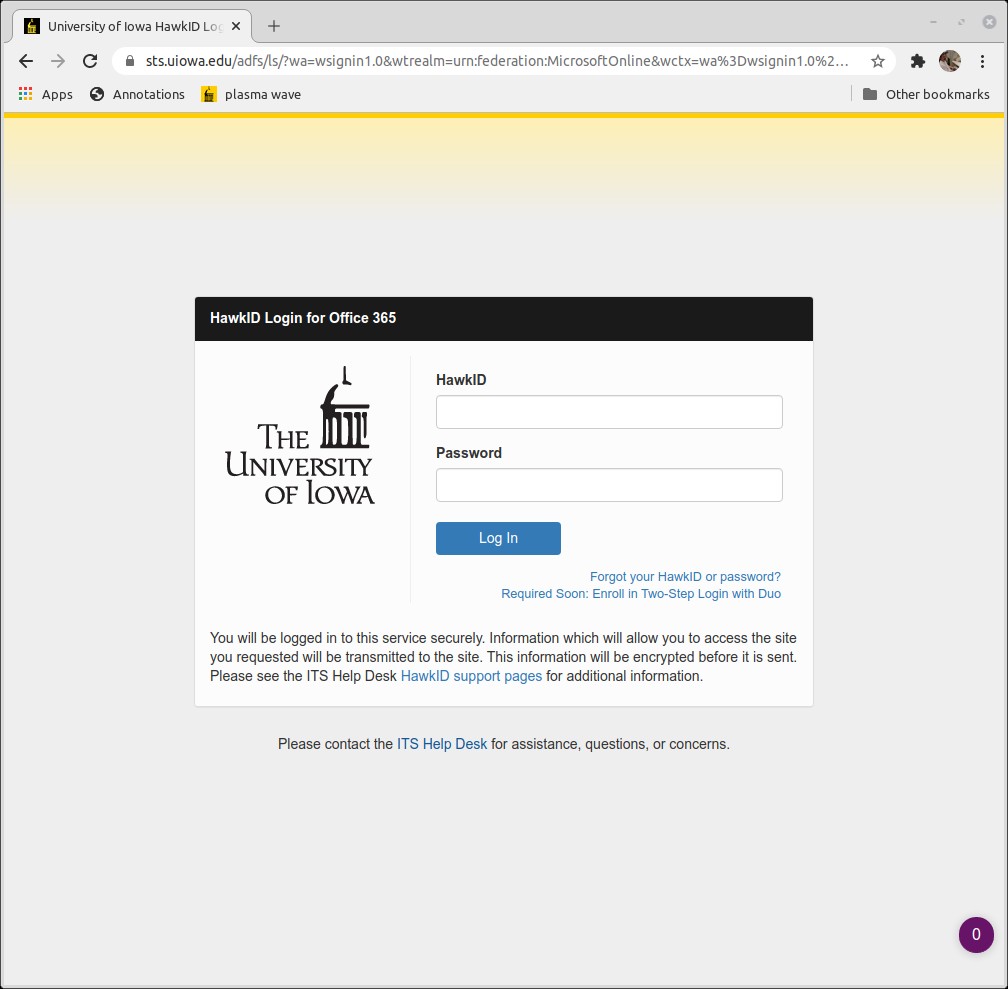
Task: Minimize the browser window
Action: 933,23
